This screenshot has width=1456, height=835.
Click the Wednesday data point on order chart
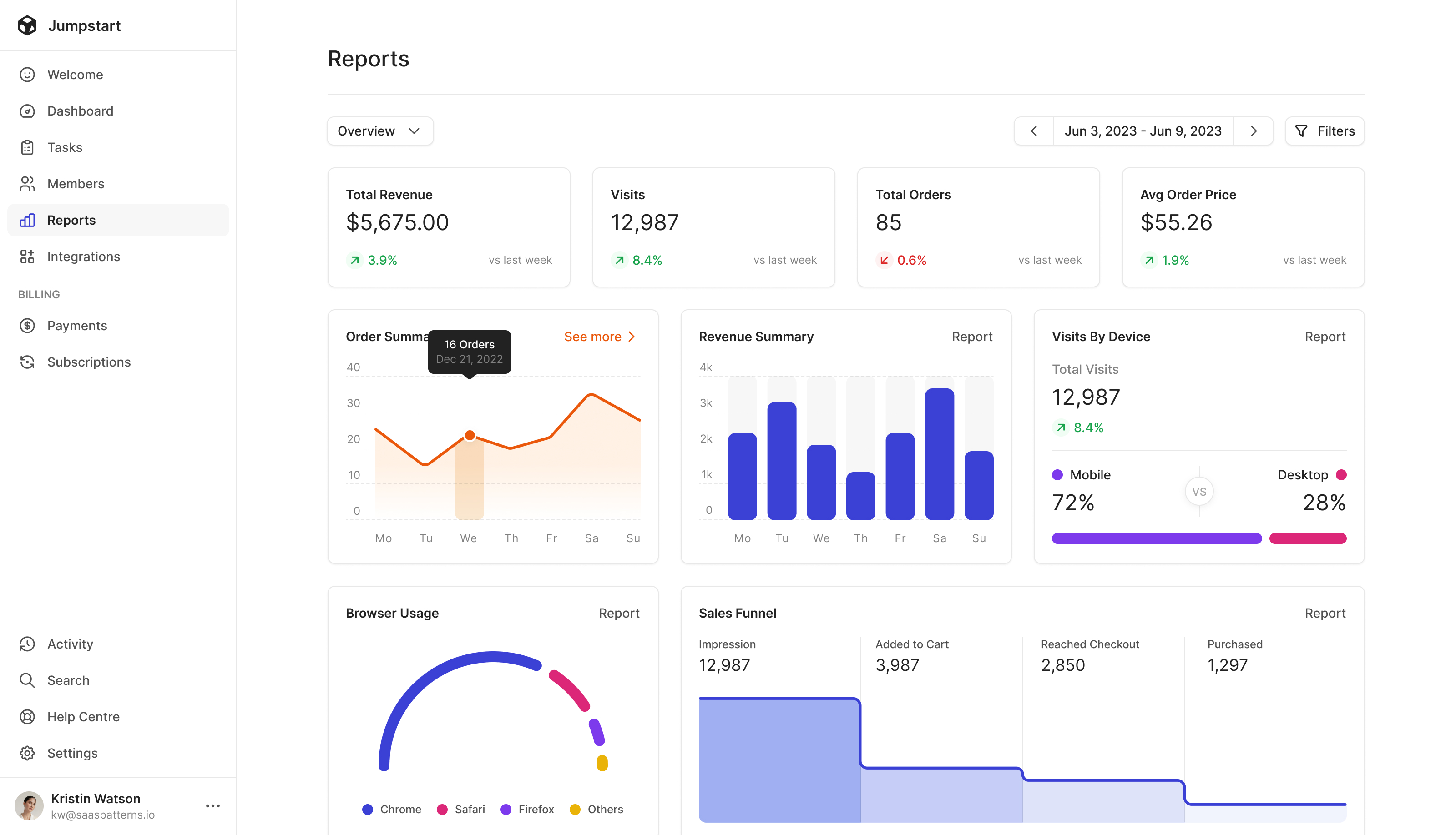(x=469, y=435)
